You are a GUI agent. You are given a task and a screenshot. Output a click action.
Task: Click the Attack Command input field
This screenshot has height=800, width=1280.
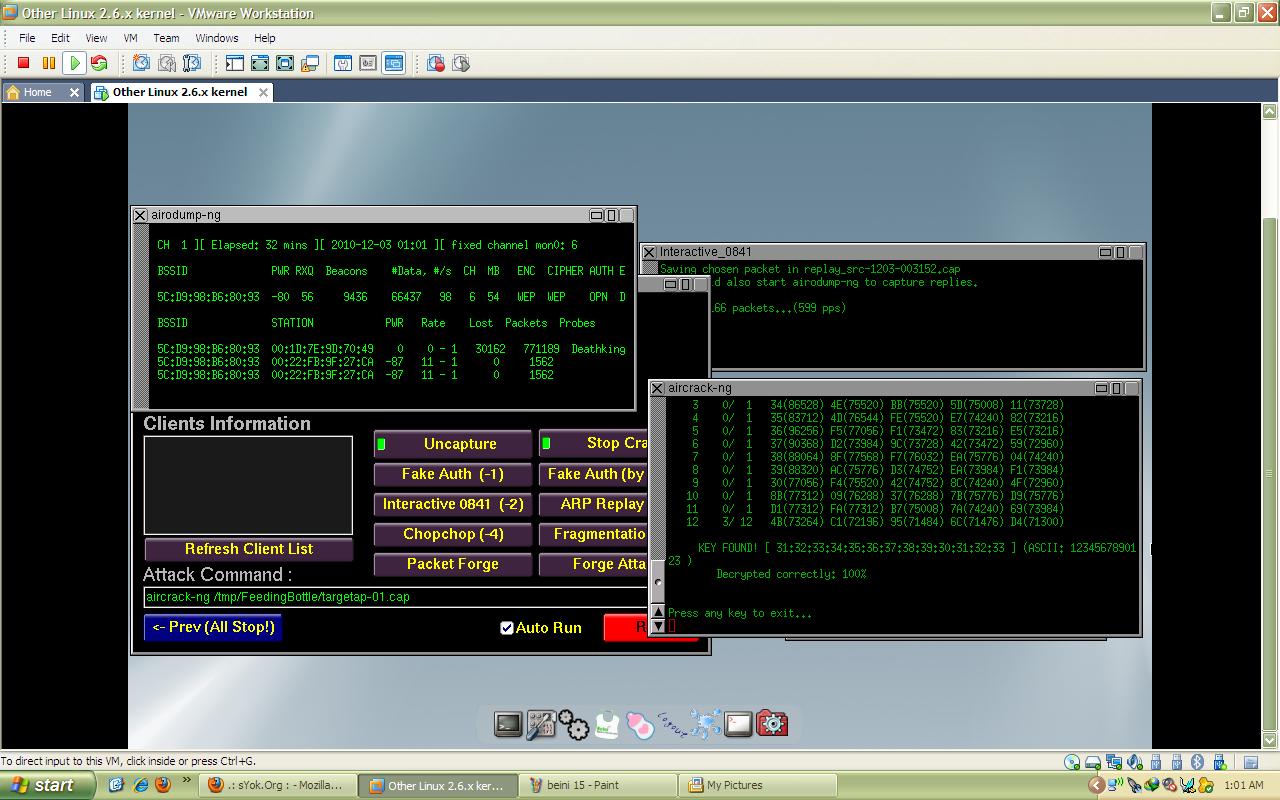pyautogui.click(x=396, y=597)
